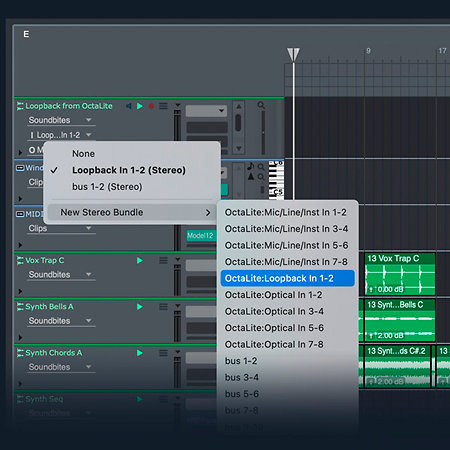Select OctaLite:Mic/Line/Inst In 3-4
The width and height of the screenshot is (450, 450).
click(x=286, y=229)
